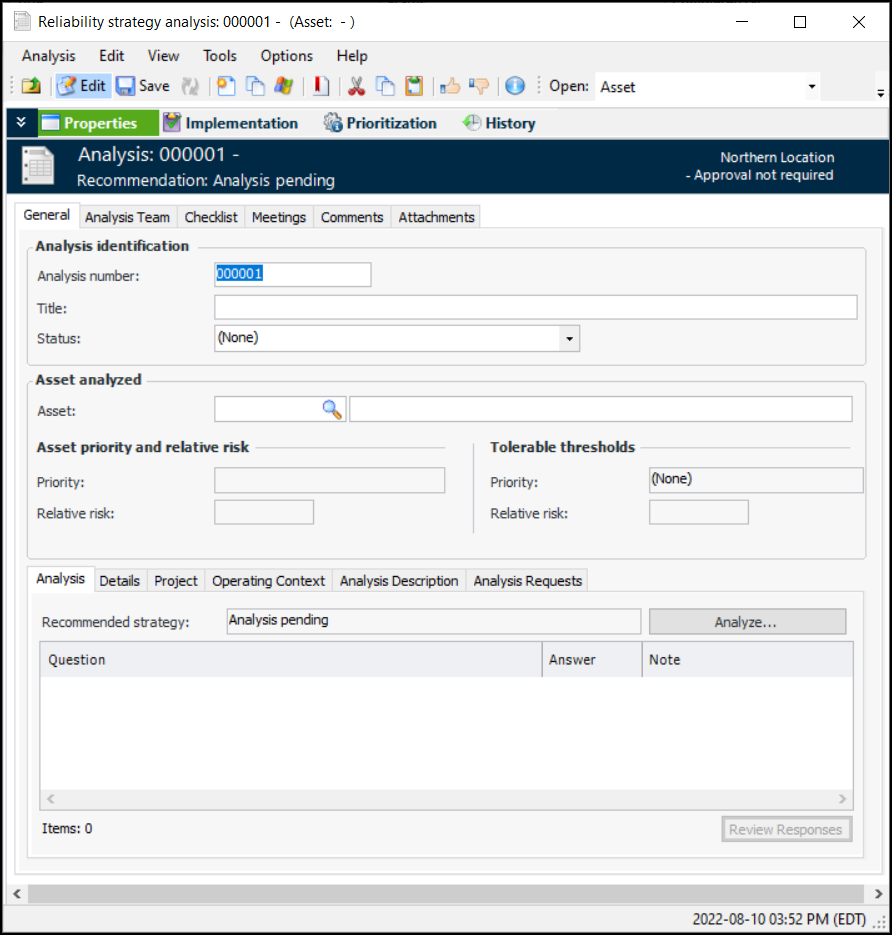Expand the Status dropdown

(569, 339)
